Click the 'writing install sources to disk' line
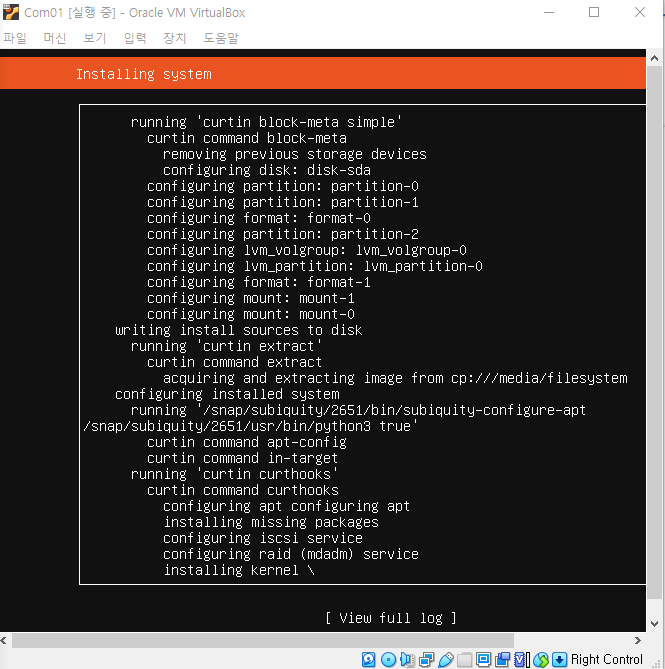Image resolution: width=665 pixels, height=669 pixels. [x=238, y=330]
